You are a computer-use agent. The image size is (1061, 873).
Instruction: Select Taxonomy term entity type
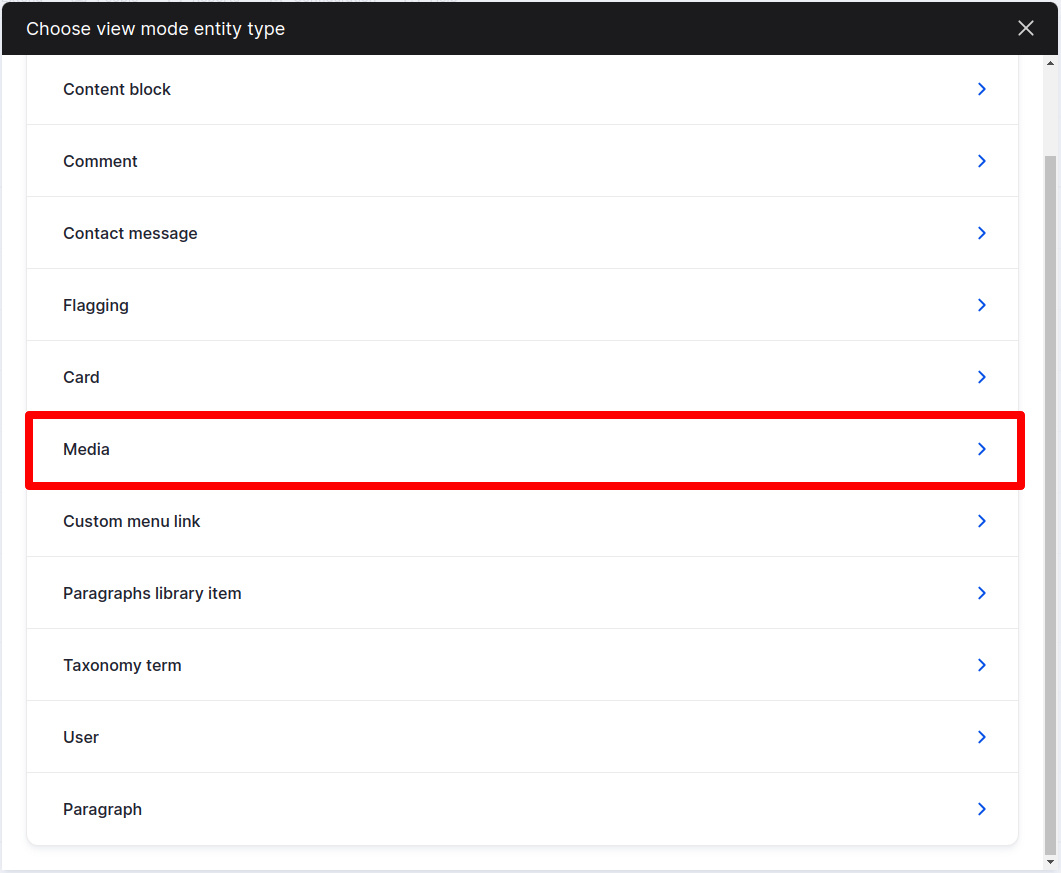(x=522, y=665)
